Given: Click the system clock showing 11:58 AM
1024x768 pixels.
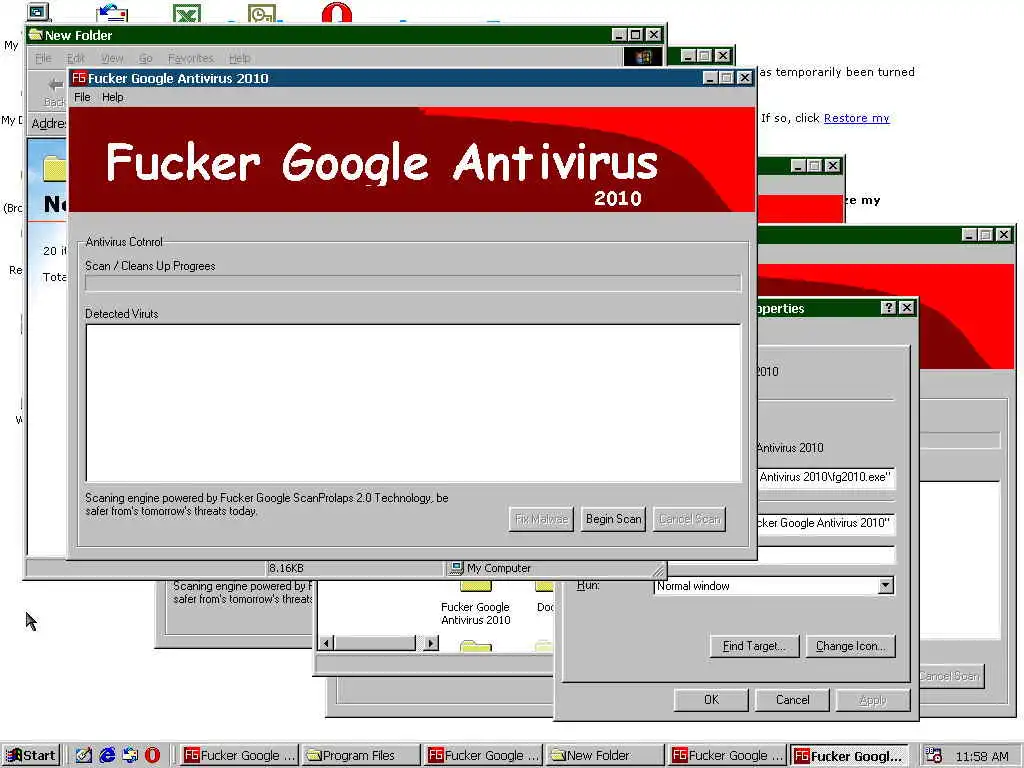Looking at the screenshot, I should [x=982, y=756].
